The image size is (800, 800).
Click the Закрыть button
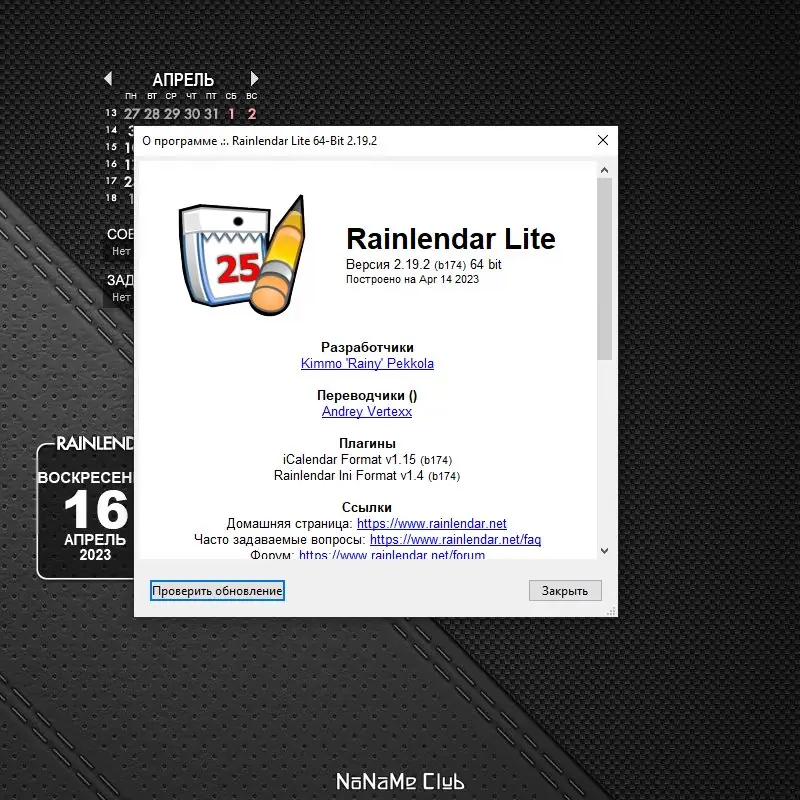coord(565,591)
